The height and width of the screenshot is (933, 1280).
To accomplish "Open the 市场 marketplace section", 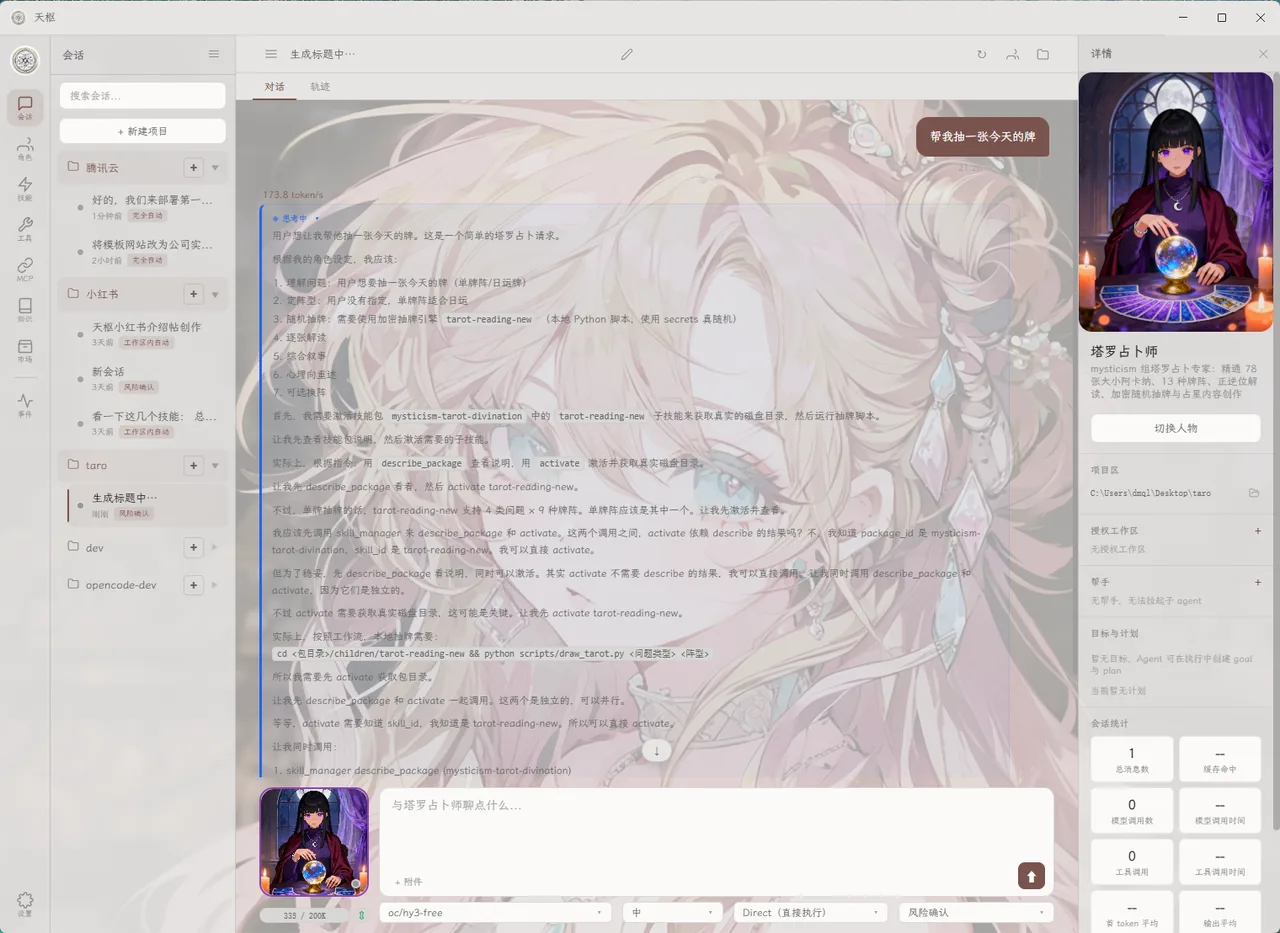I will tap(25, 350).
